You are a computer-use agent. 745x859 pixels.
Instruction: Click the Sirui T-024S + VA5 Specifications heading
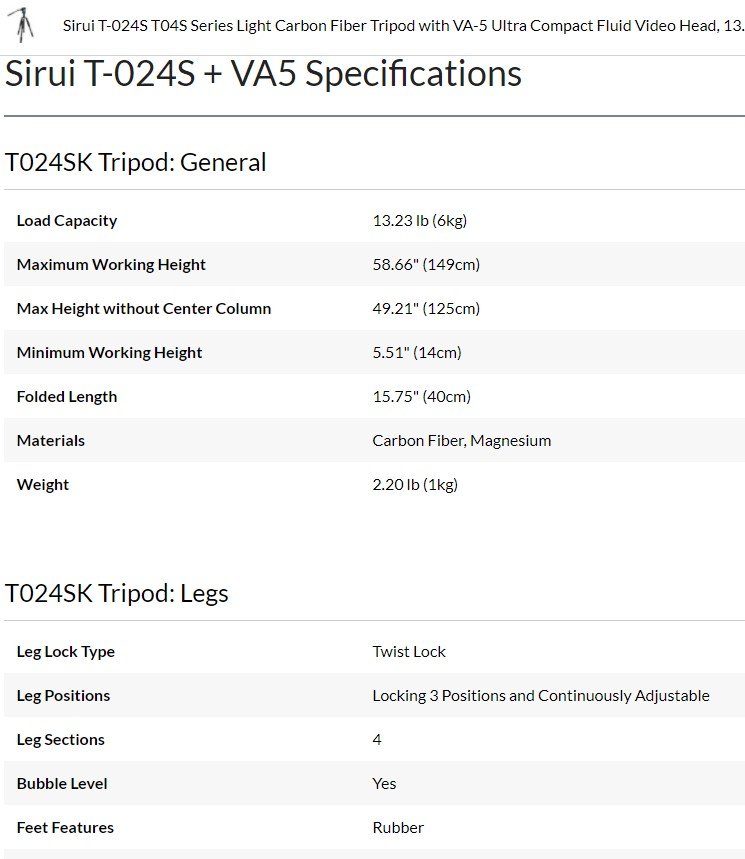[263, 73]
